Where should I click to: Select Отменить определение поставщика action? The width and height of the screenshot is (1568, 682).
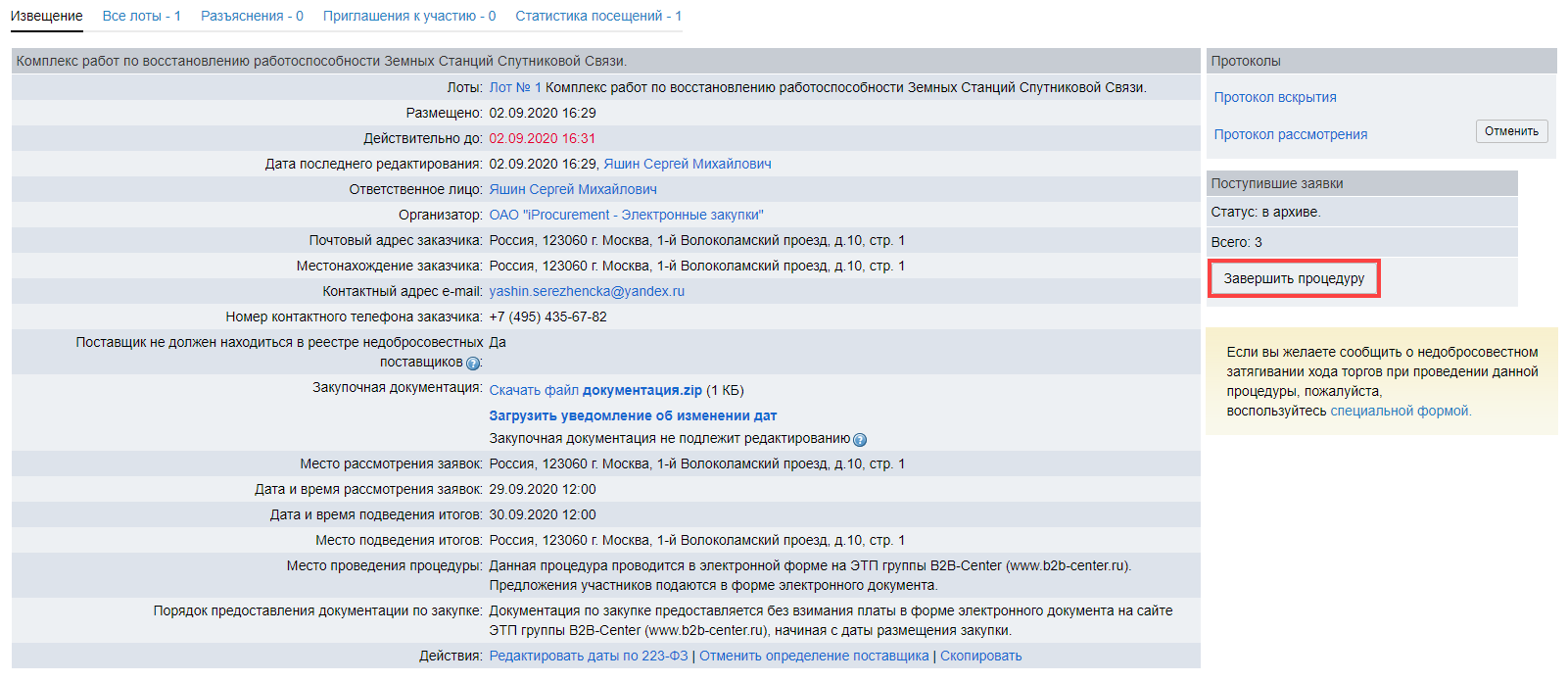(x=814, y=656)
